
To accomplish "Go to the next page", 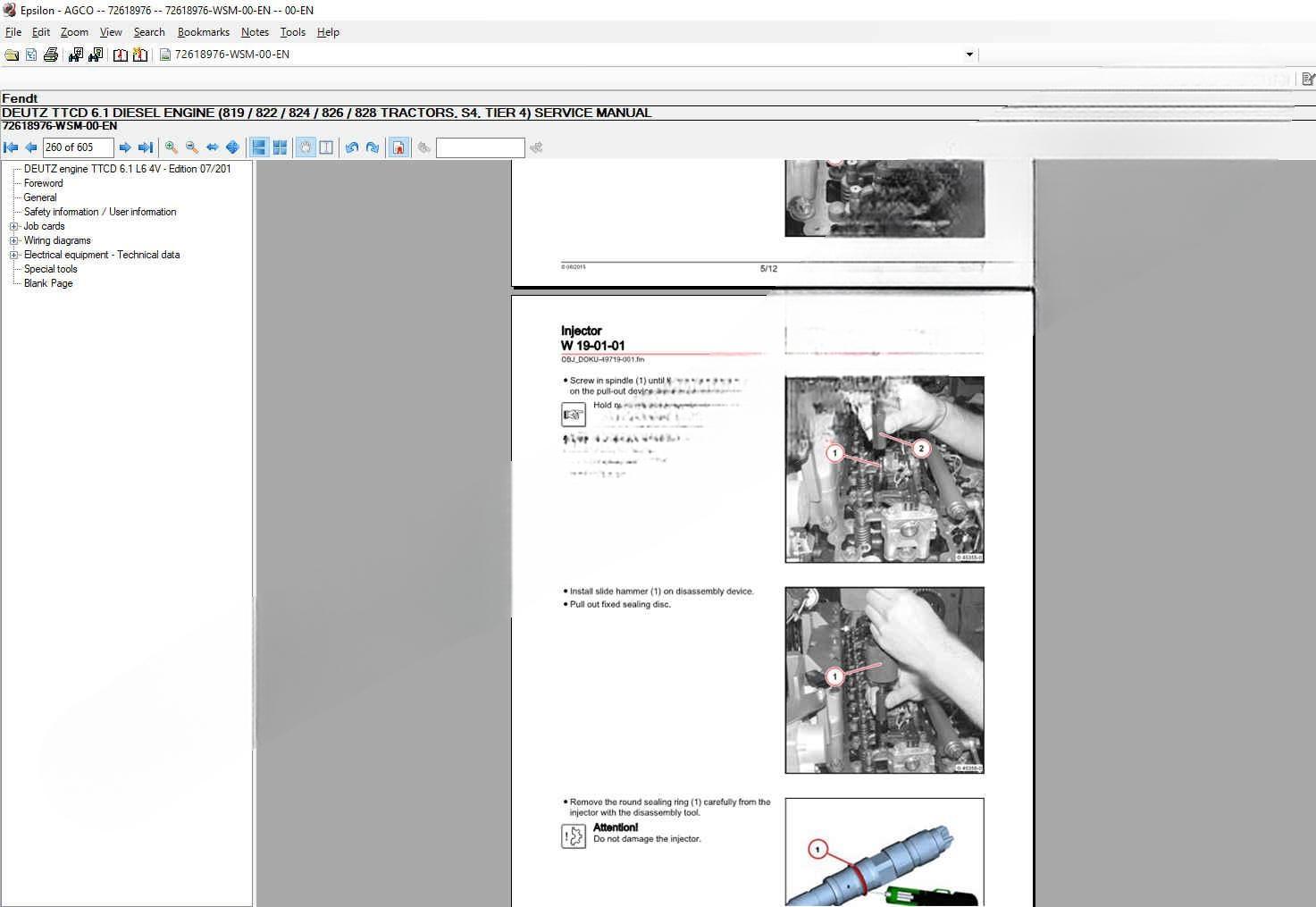I will (125, 147).
